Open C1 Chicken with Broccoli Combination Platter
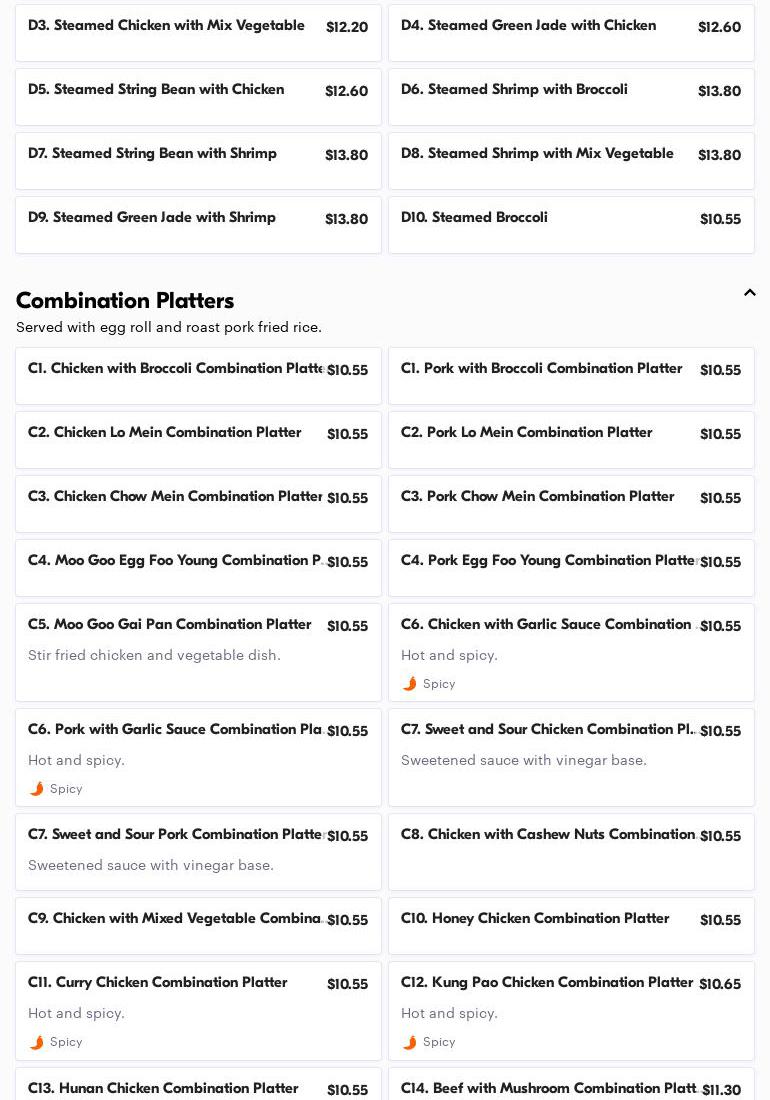The width and height of the screenshot is (770, 1100). click(x=198, y=376)
